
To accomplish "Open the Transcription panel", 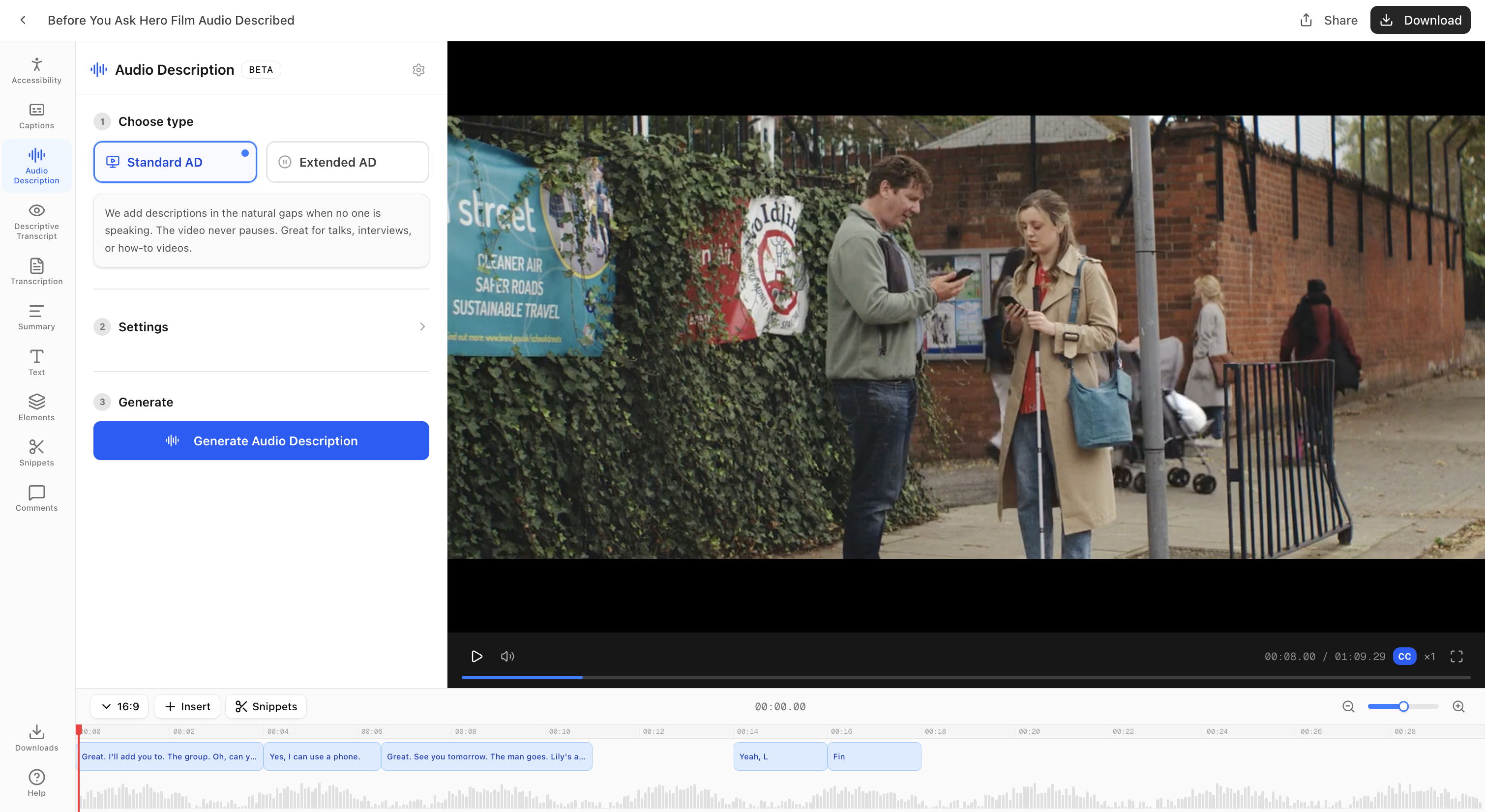I will click(36, 271).
